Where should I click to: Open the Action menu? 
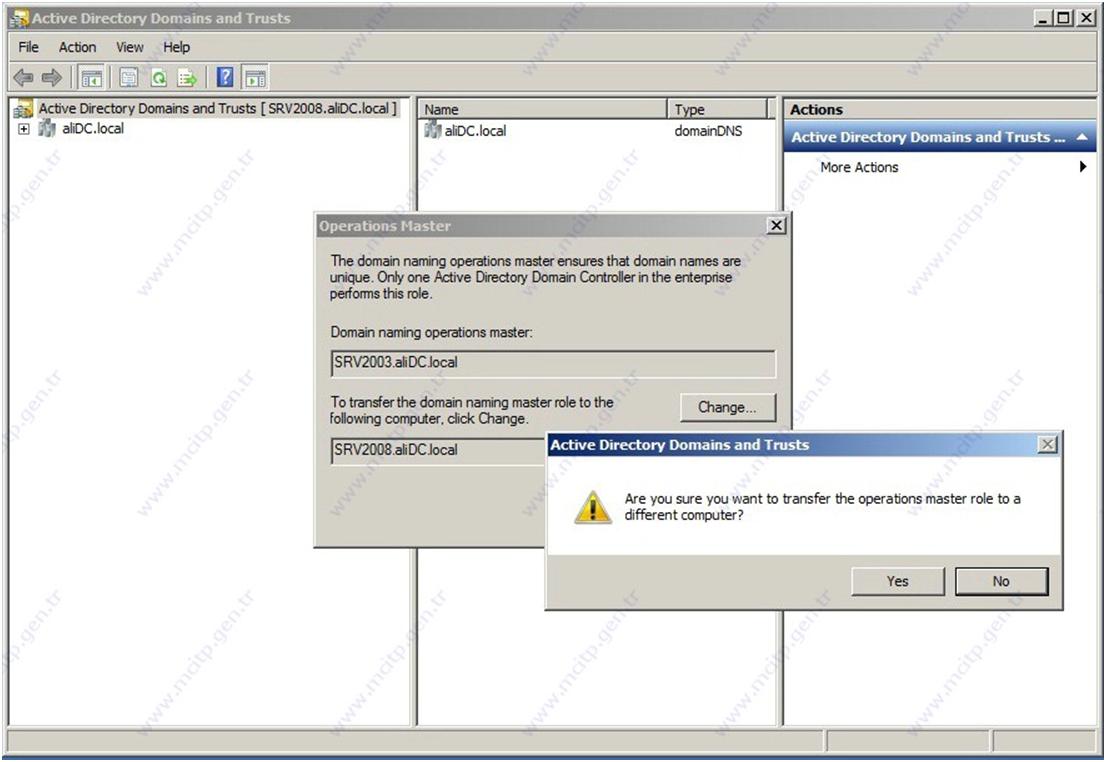pyautogui.click(x=77, y=47)
